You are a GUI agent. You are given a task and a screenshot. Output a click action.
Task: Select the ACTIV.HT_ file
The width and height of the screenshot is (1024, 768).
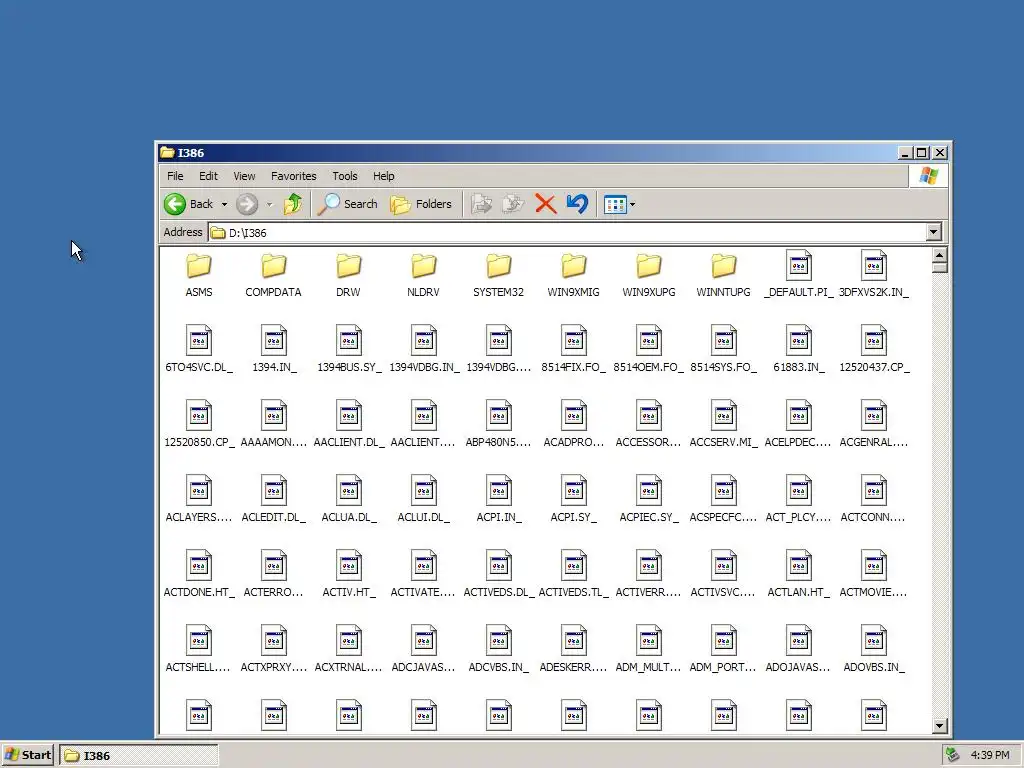pos(348,575)
